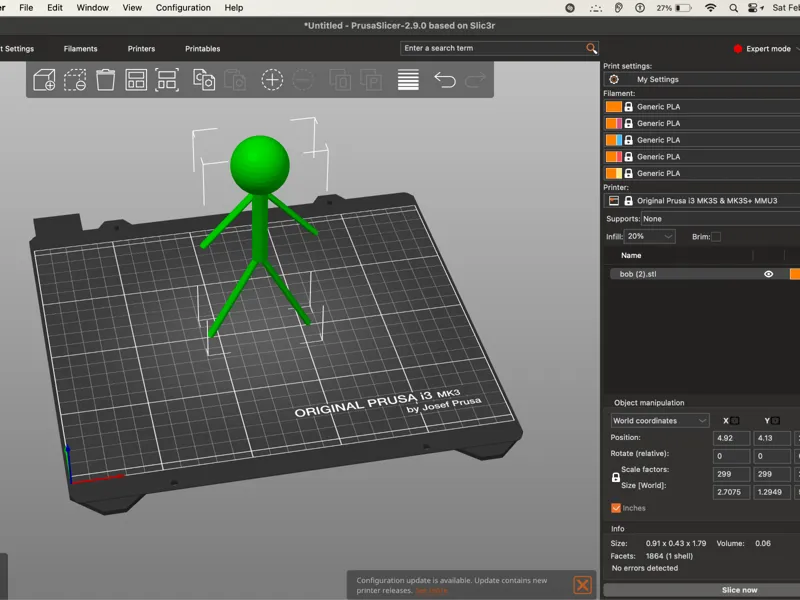Click the Position X input field

tap(731, 438)
